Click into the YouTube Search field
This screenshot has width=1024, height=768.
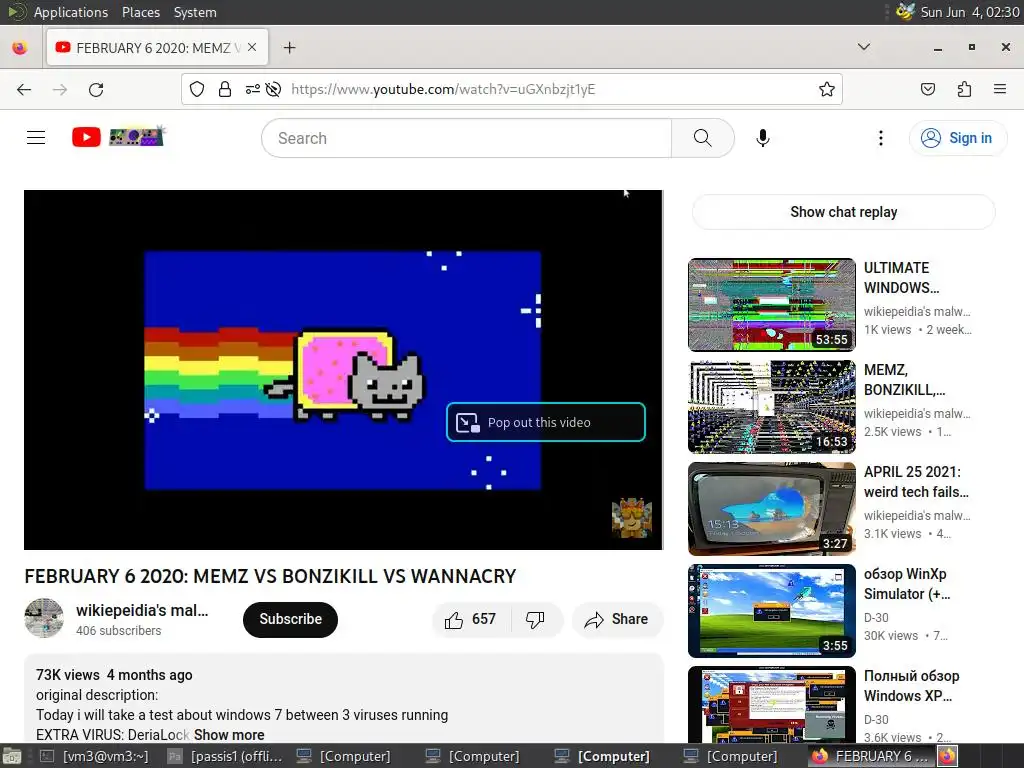(466, 138)
